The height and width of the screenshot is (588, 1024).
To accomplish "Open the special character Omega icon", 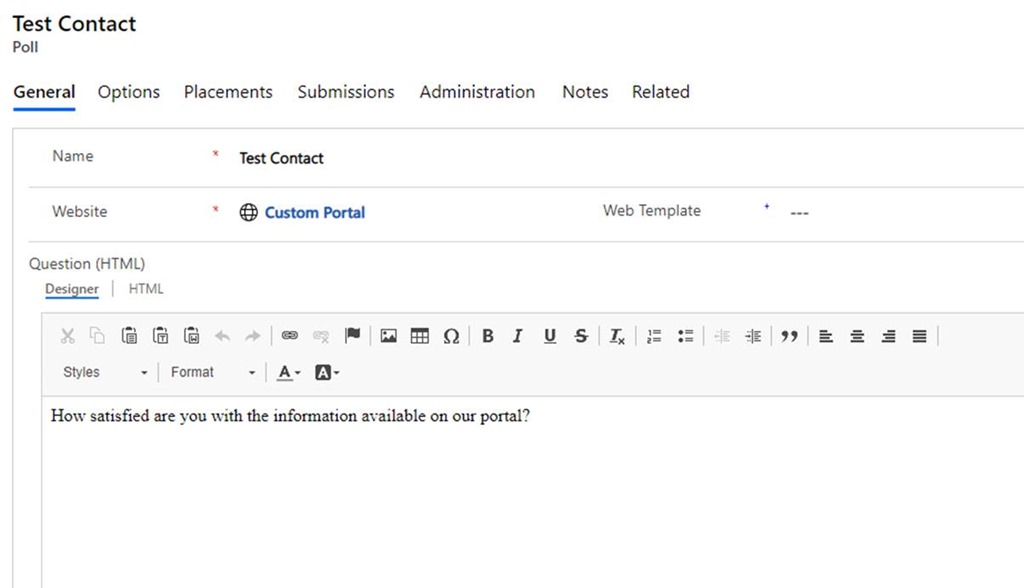I will point(451,337).
